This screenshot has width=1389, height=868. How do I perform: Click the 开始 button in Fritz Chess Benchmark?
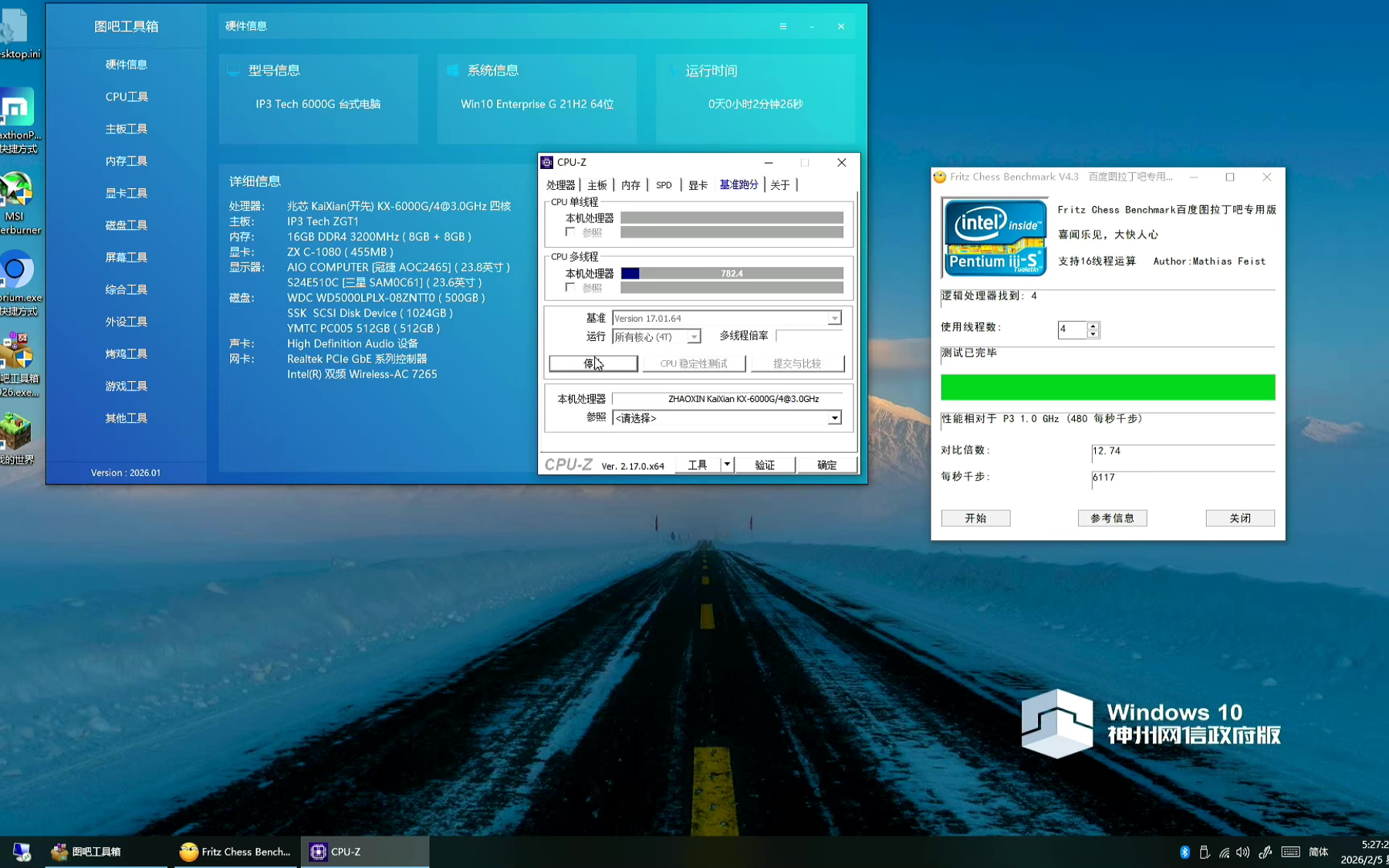tap(975, 518)
